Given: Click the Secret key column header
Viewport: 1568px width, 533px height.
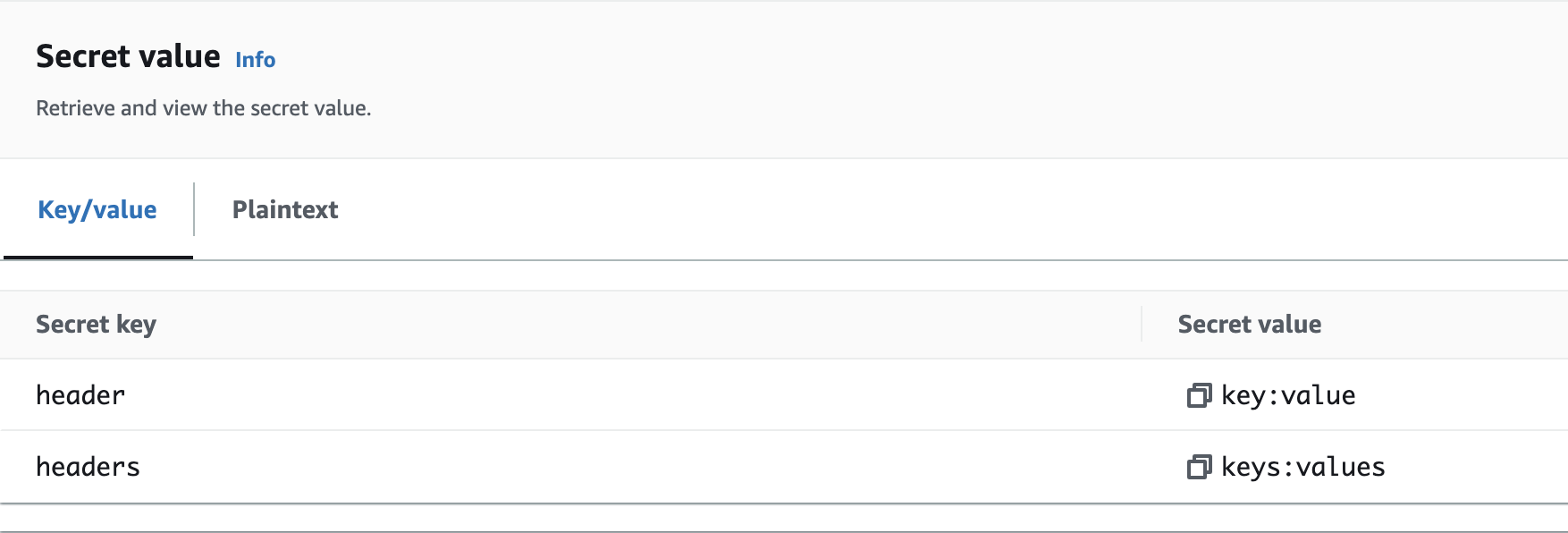Looking at the screenshot, I should point(96,325).
